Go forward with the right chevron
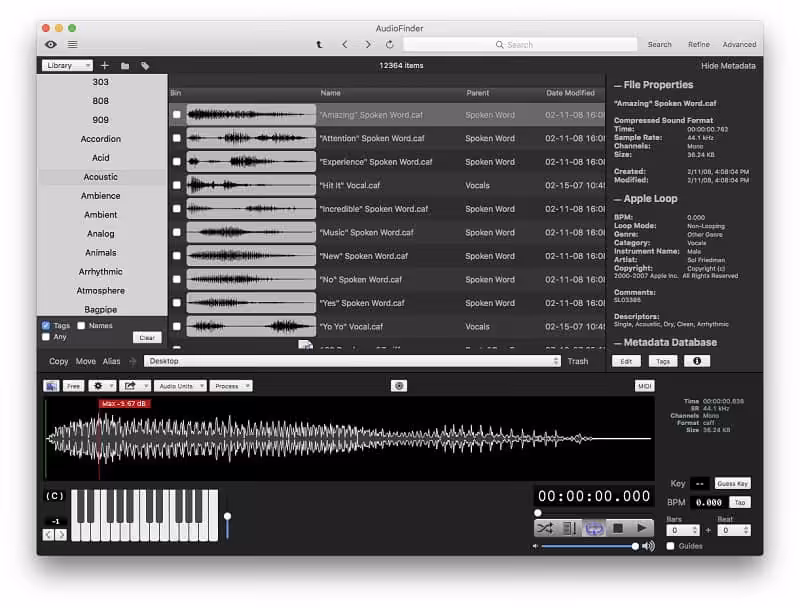Screen dimensions: 800x608 click(368, 44)
